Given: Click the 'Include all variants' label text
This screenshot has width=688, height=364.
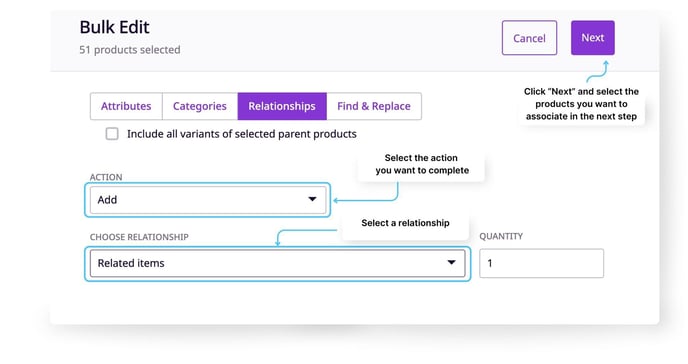Looking at the screenshot, I should click(242, 134).
